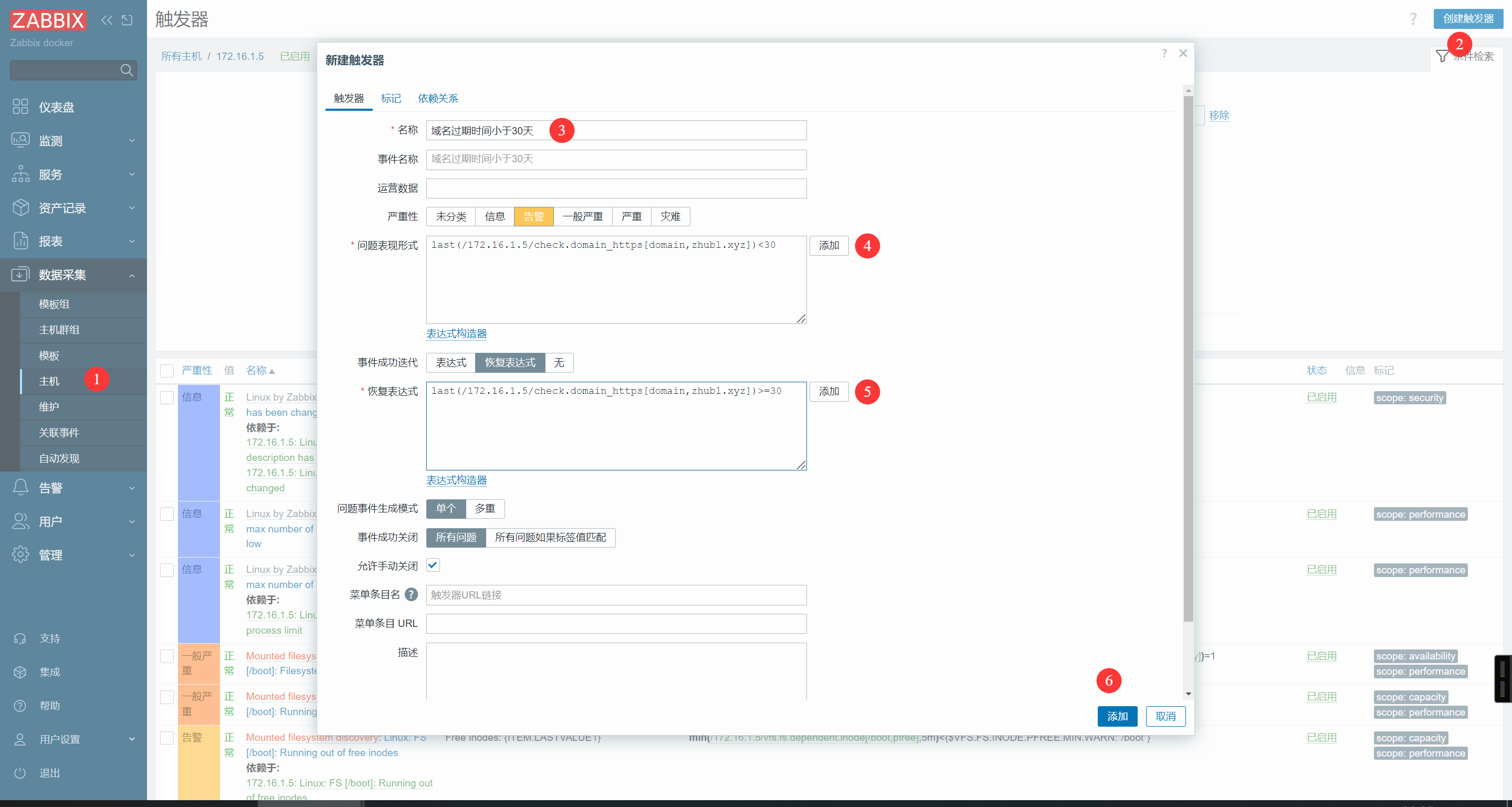Viewport: 1512px width, 807px height.
Task: Click the sidebar hide (kiosk) icon
Action: [127, 20]
